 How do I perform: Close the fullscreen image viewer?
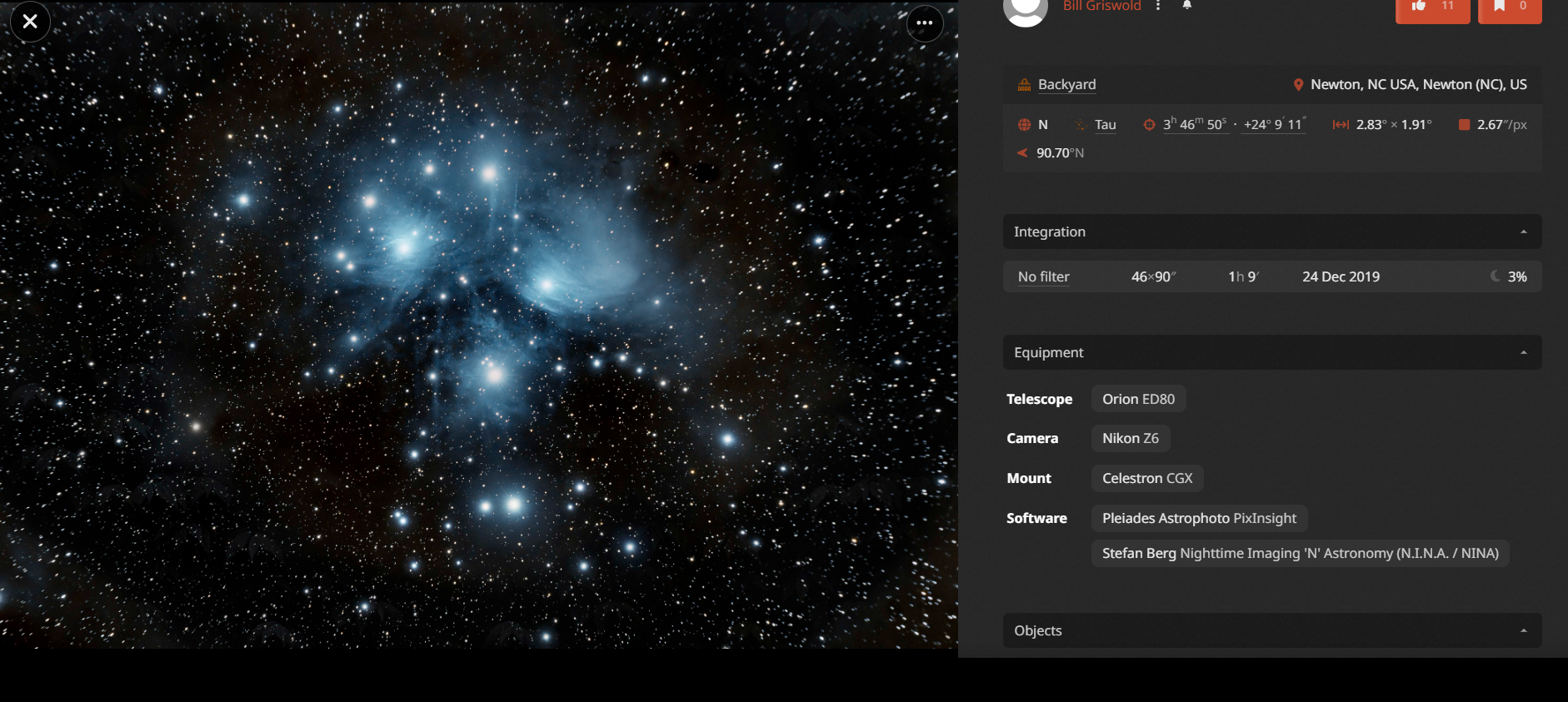(x=30, y=22)
